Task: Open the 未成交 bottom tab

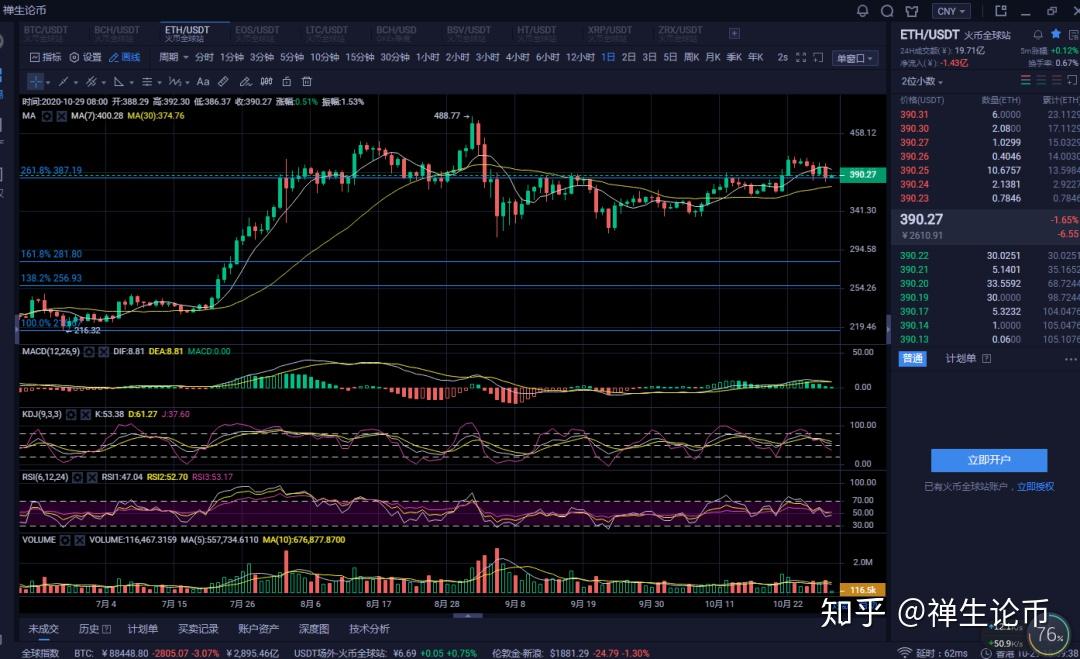Action: pos(43,629)
